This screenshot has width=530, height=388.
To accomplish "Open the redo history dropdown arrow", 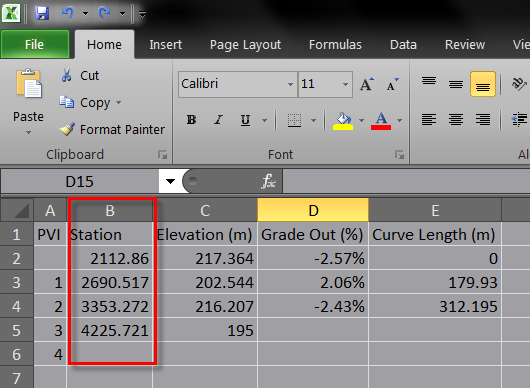I will point(122,14).
